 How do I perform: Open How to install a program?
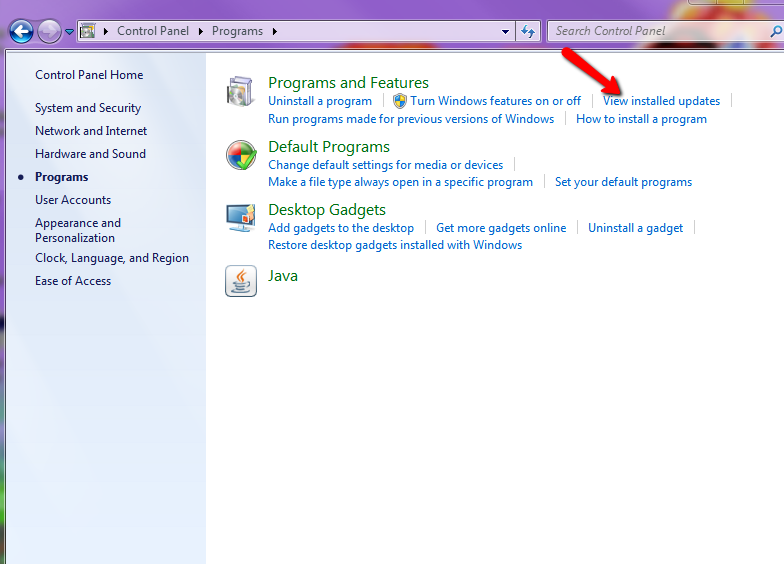pyautogui.click(x=642, y=119)
